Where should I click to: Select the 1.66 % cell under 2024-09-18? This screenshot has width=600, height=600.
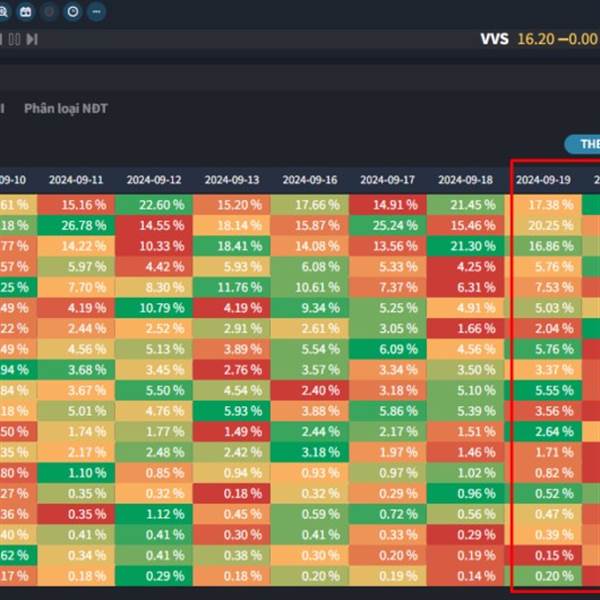pos(465,329)
